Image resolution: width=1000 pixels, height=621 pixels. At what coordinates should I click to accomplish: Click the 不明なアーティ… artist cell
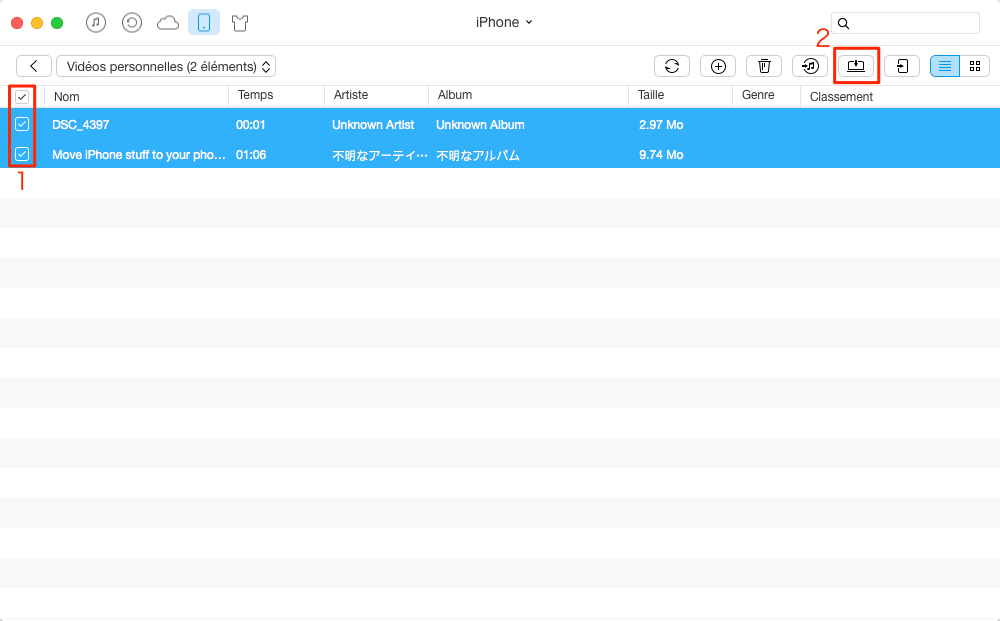379,156
